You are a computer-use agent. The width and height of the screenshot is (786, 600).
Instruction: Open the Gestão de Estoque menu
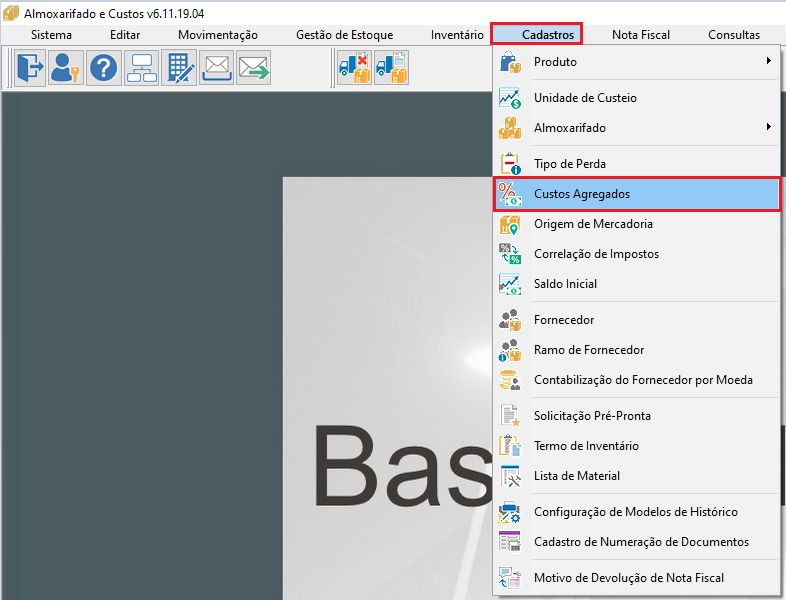344,35
